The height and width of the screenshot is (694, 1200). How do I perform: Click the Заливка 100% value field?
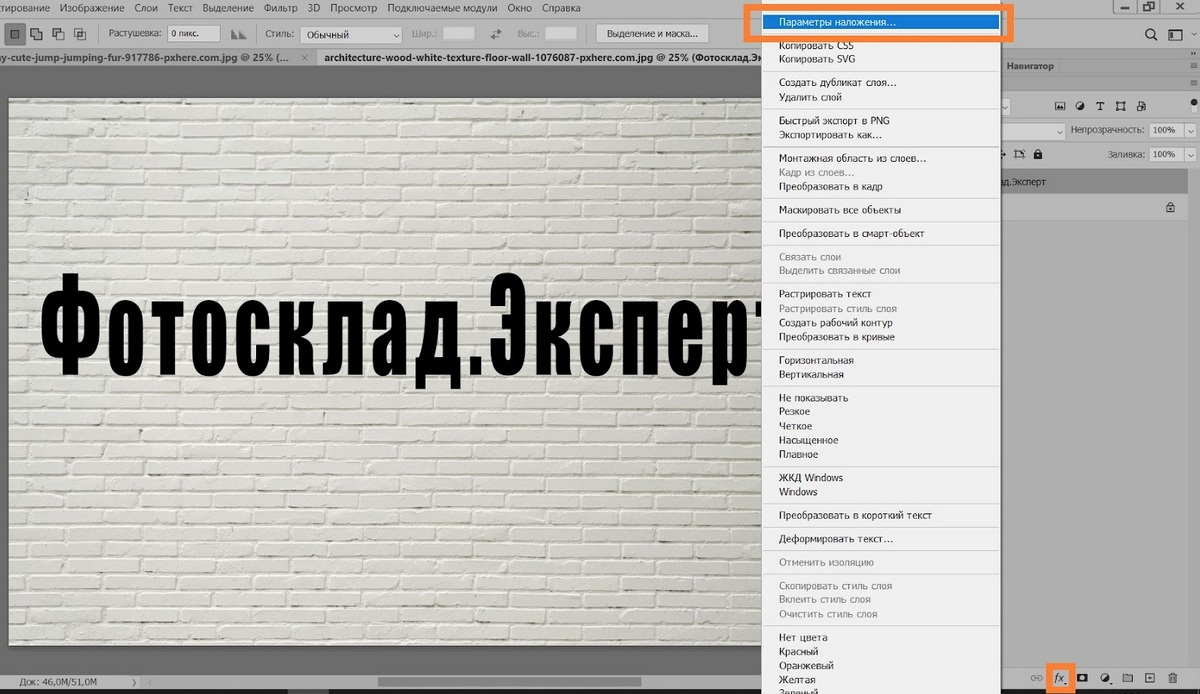coord(1165,154)
